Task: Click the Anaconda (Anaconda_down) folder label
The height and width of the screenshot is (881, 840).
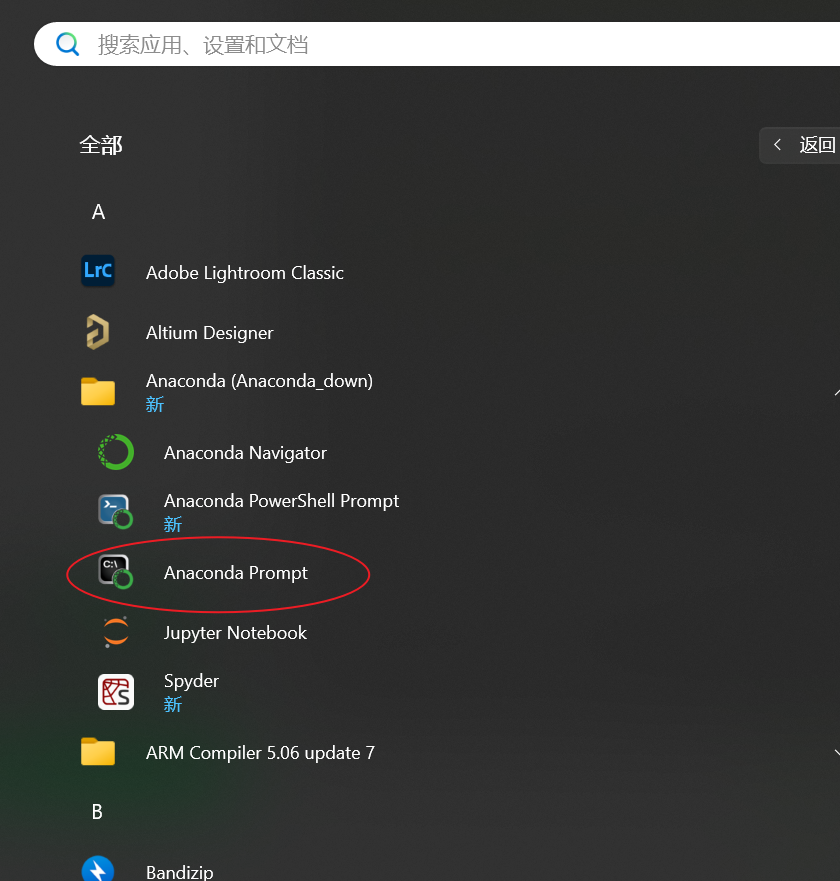Action: [x=259, y=381]
